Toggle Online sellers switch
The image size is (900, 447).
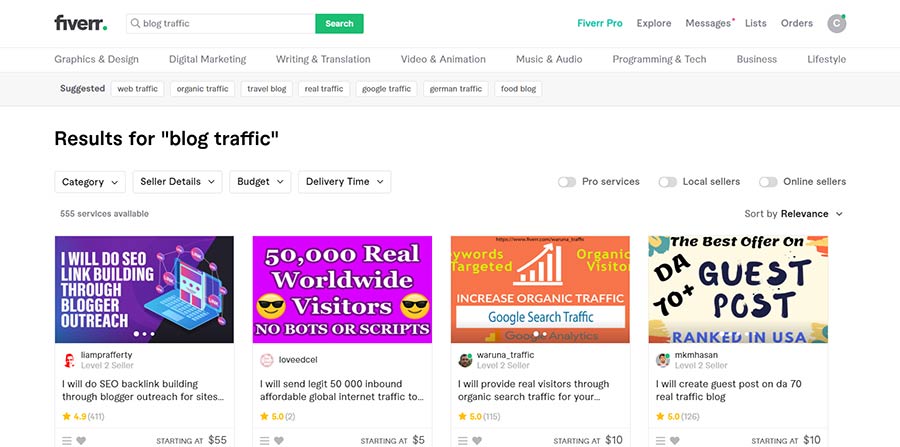pos(768,182)
